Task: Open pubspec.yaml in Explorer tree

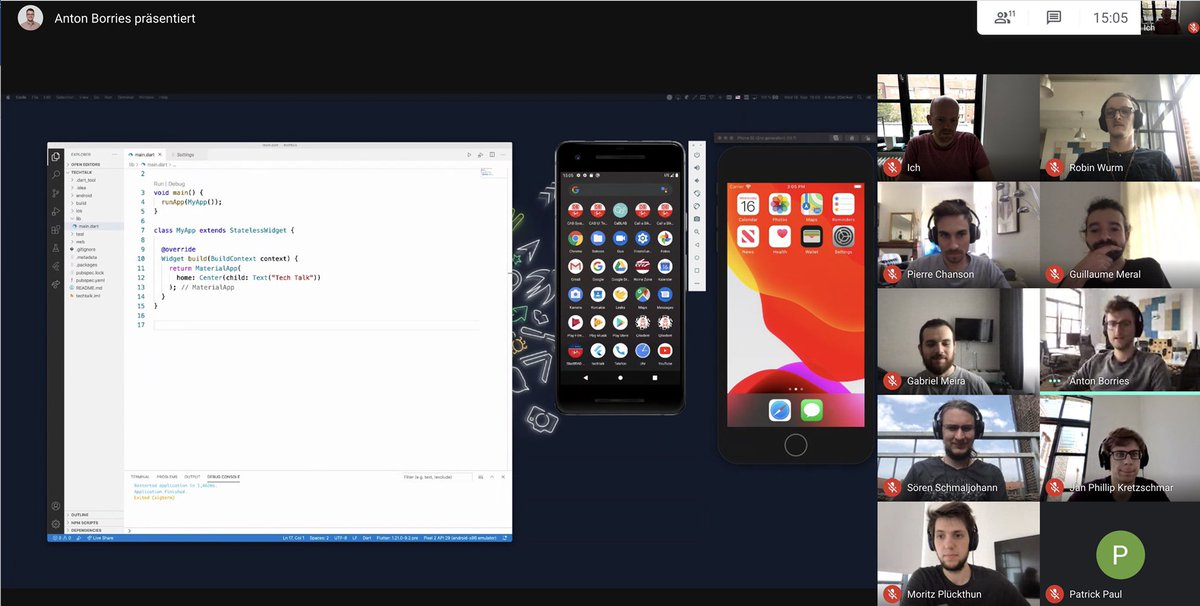Action: [x=95, y=280]
